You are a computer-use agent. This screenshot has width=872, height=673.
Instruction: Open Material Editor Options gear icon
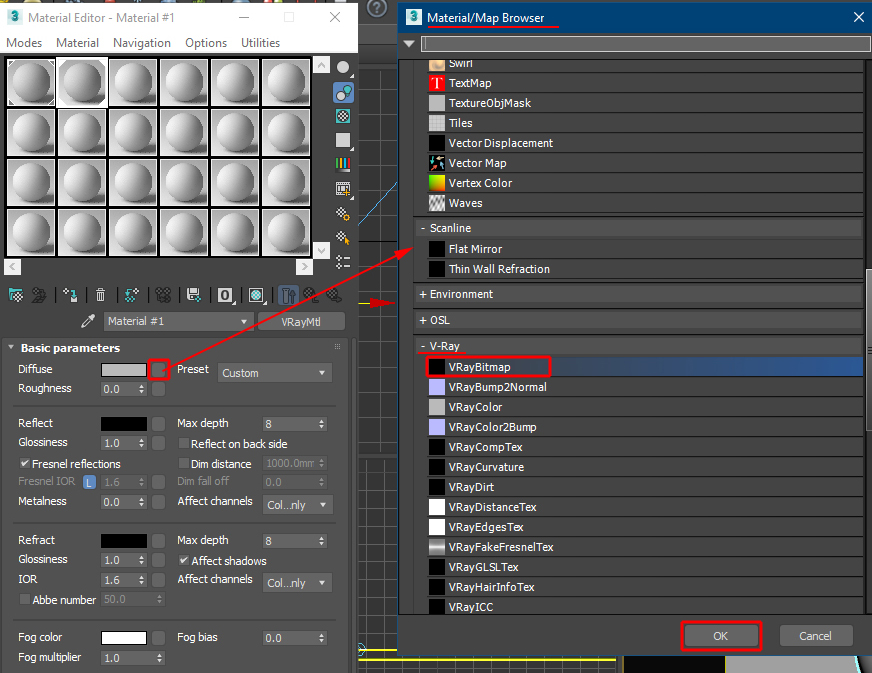pyautogui.click(x=343, y=214)
